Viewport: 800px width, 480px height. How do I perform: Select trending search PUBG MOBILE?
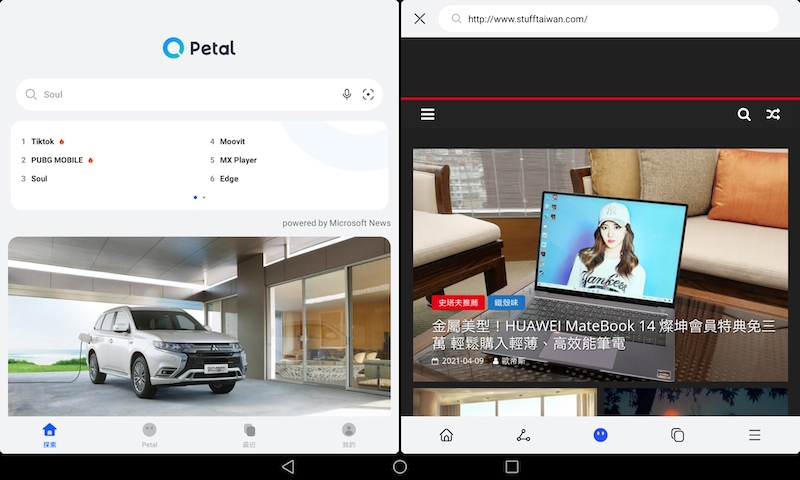point(57,160)
